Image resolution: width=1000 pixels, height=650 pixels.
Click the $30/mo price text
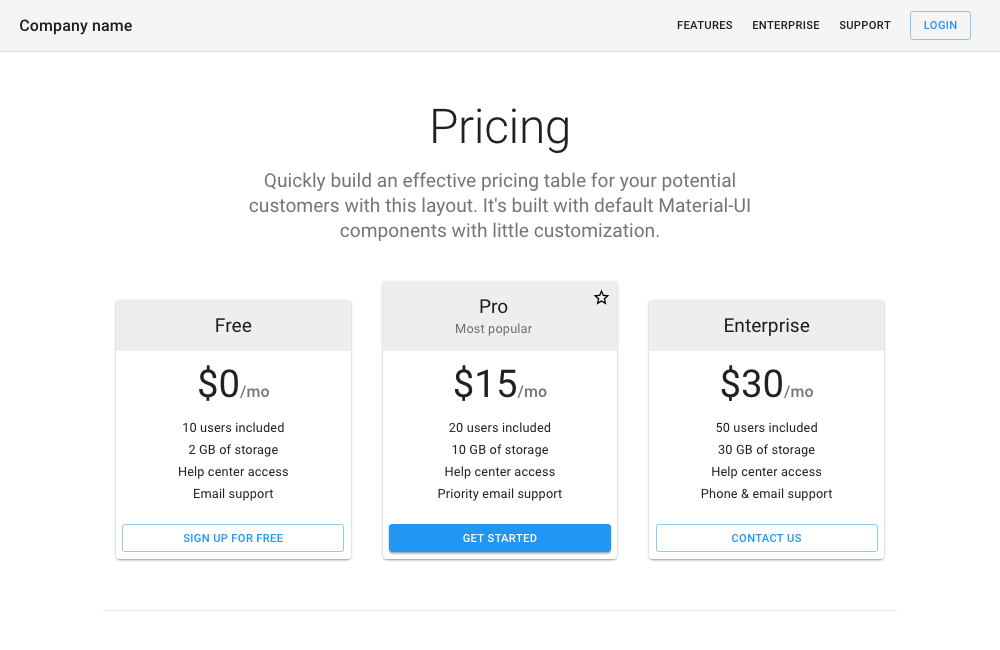(766, 385)
